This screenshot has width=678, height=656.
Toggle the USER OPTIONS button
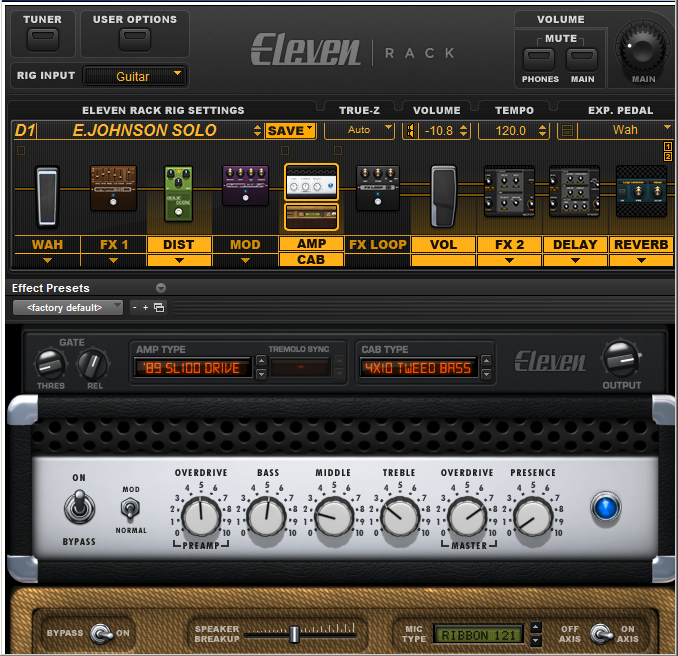134,39
